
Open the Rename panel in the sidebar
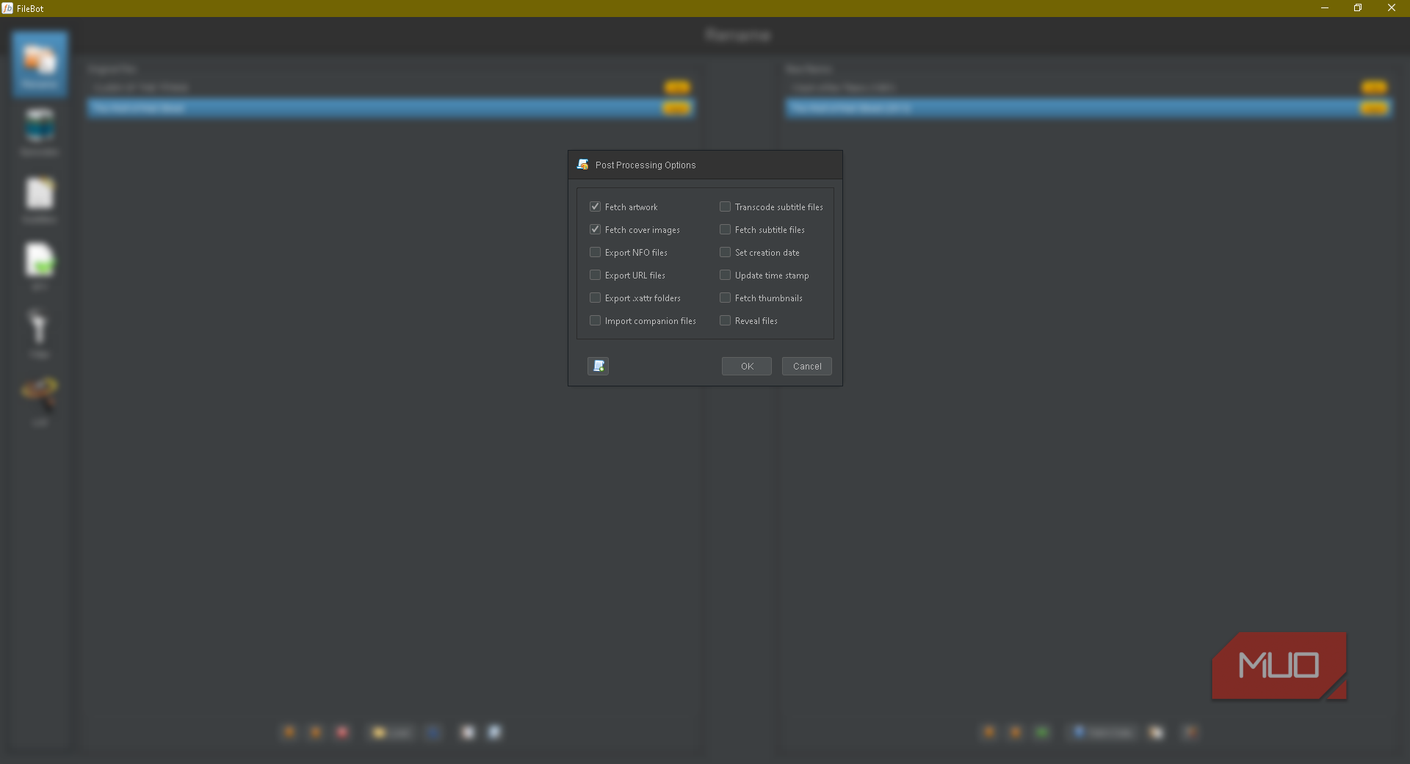point(40,64)
